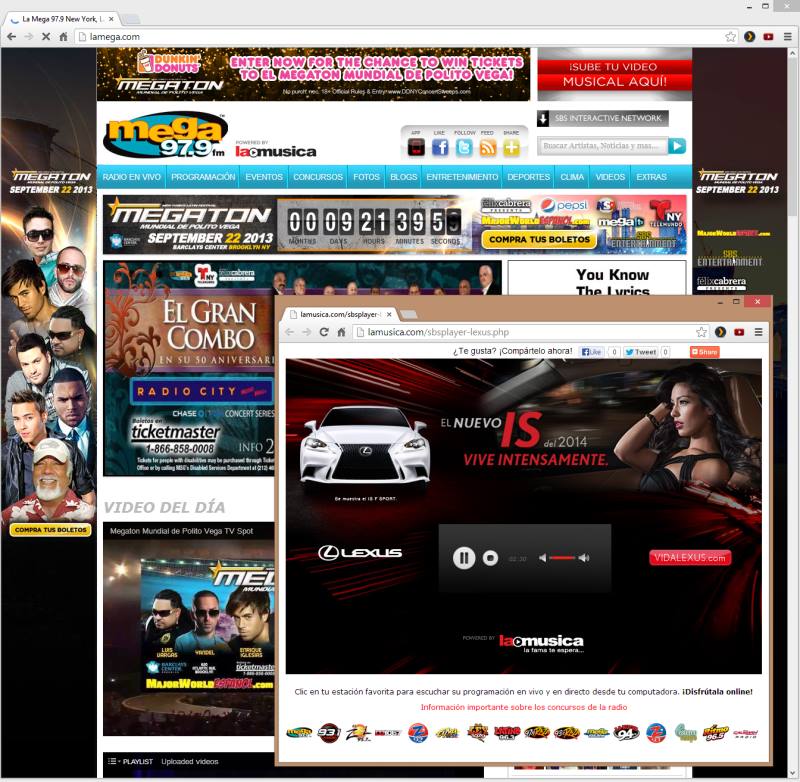The image size is (800, 782).
Task: Expand the SBS Interactive Network dropdown
Action: pos(544,118)
